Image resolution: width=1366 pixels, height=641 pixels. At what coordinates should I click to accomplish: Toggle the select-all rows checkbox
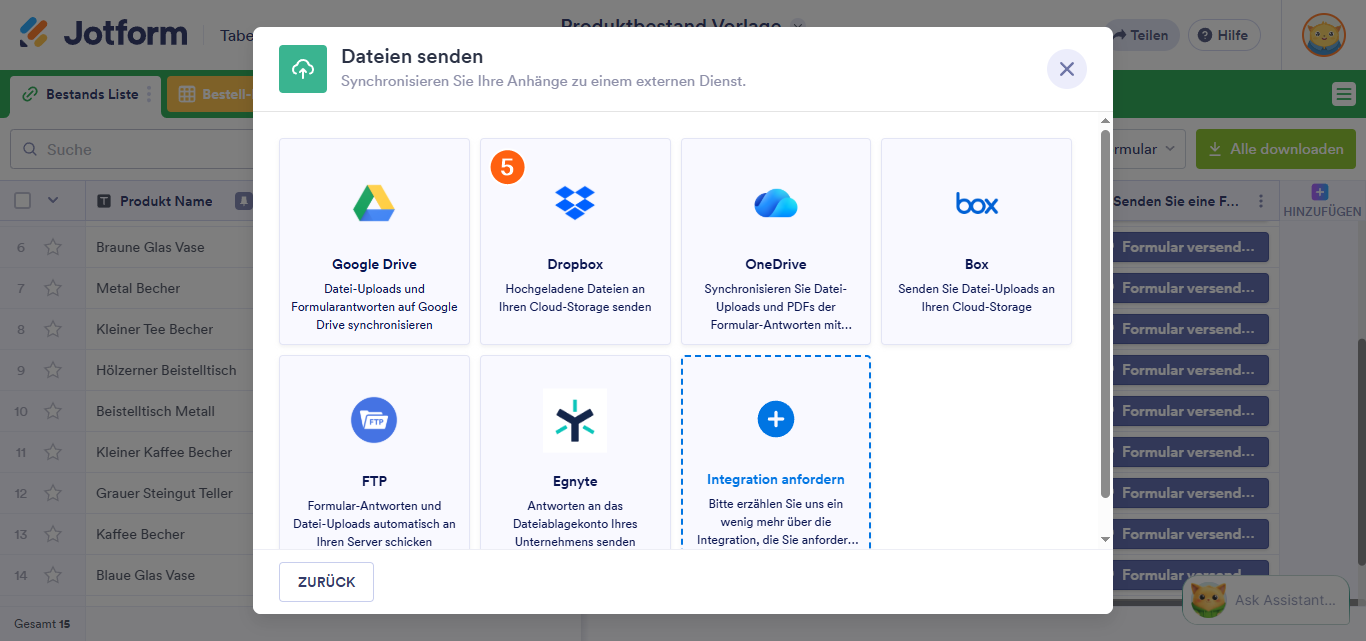point(23,201)
